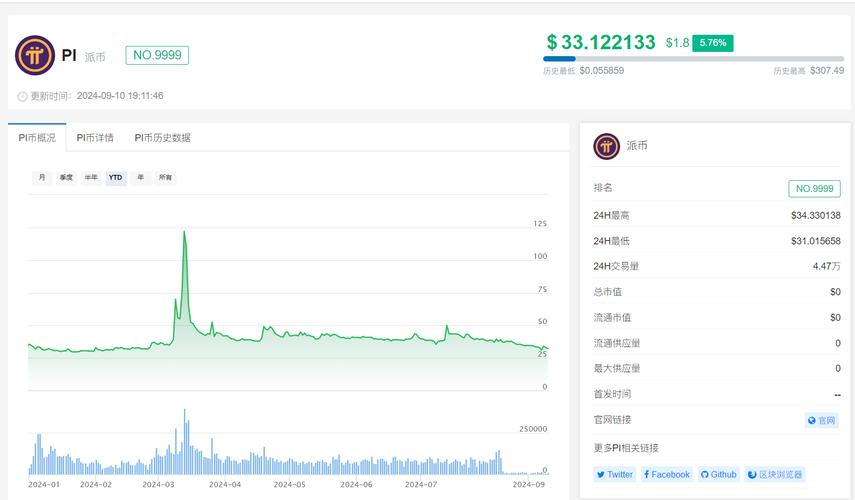Switch to the PI币详情 tab

(96, 137)
